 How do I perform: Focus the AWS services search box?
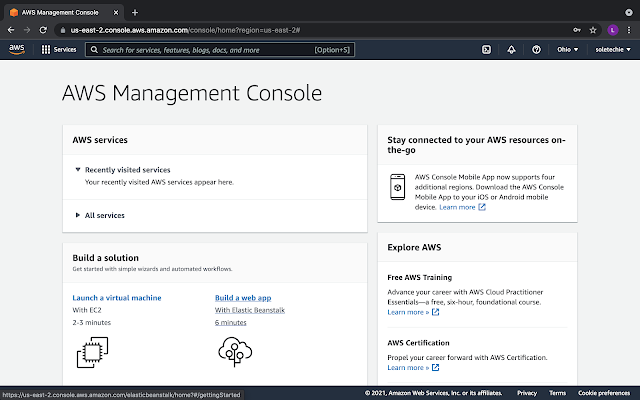coord(220,50)
